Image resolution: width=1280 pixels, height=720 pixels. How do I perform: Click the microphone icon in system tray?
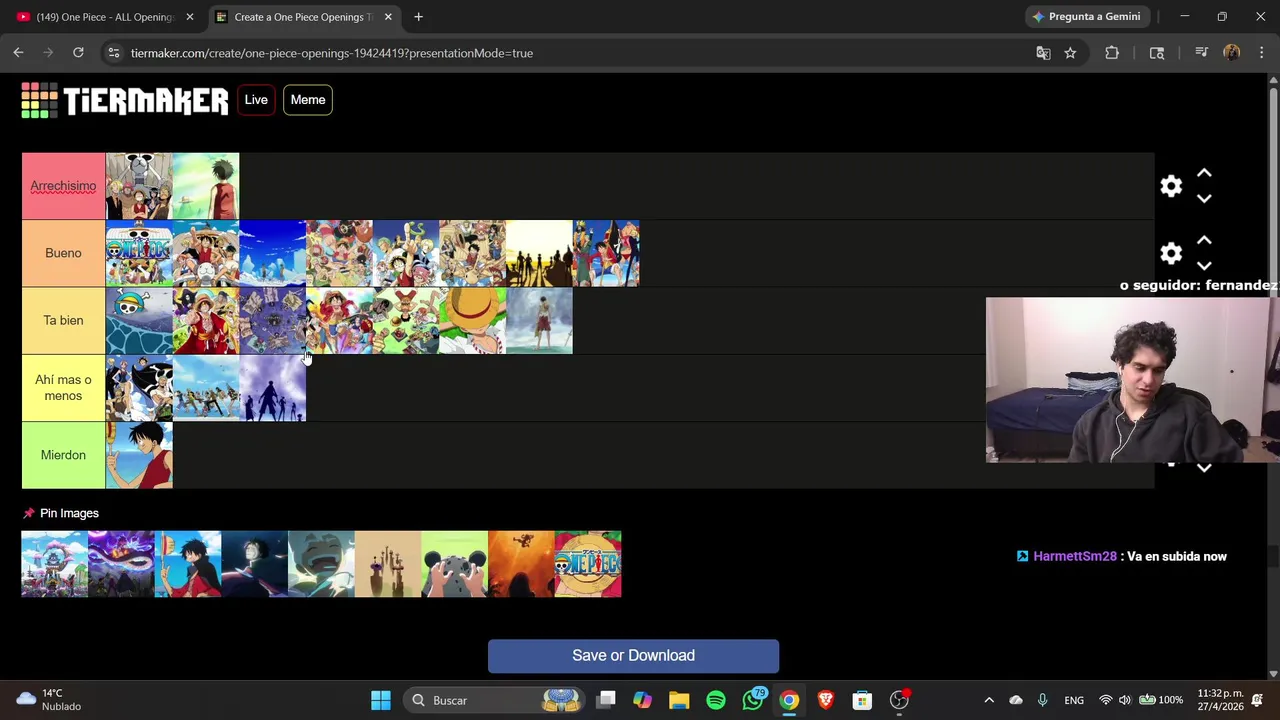[x=1042, y=700]
